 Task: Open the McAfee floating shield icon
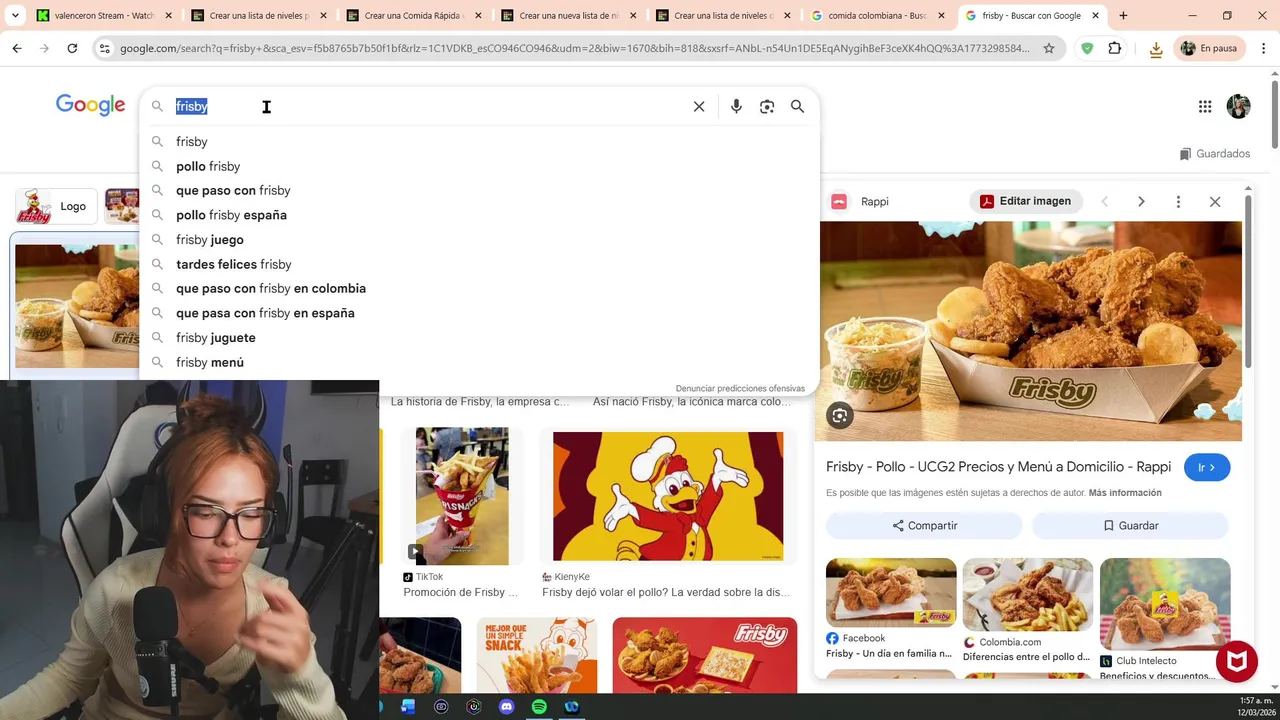(1237, 661)
